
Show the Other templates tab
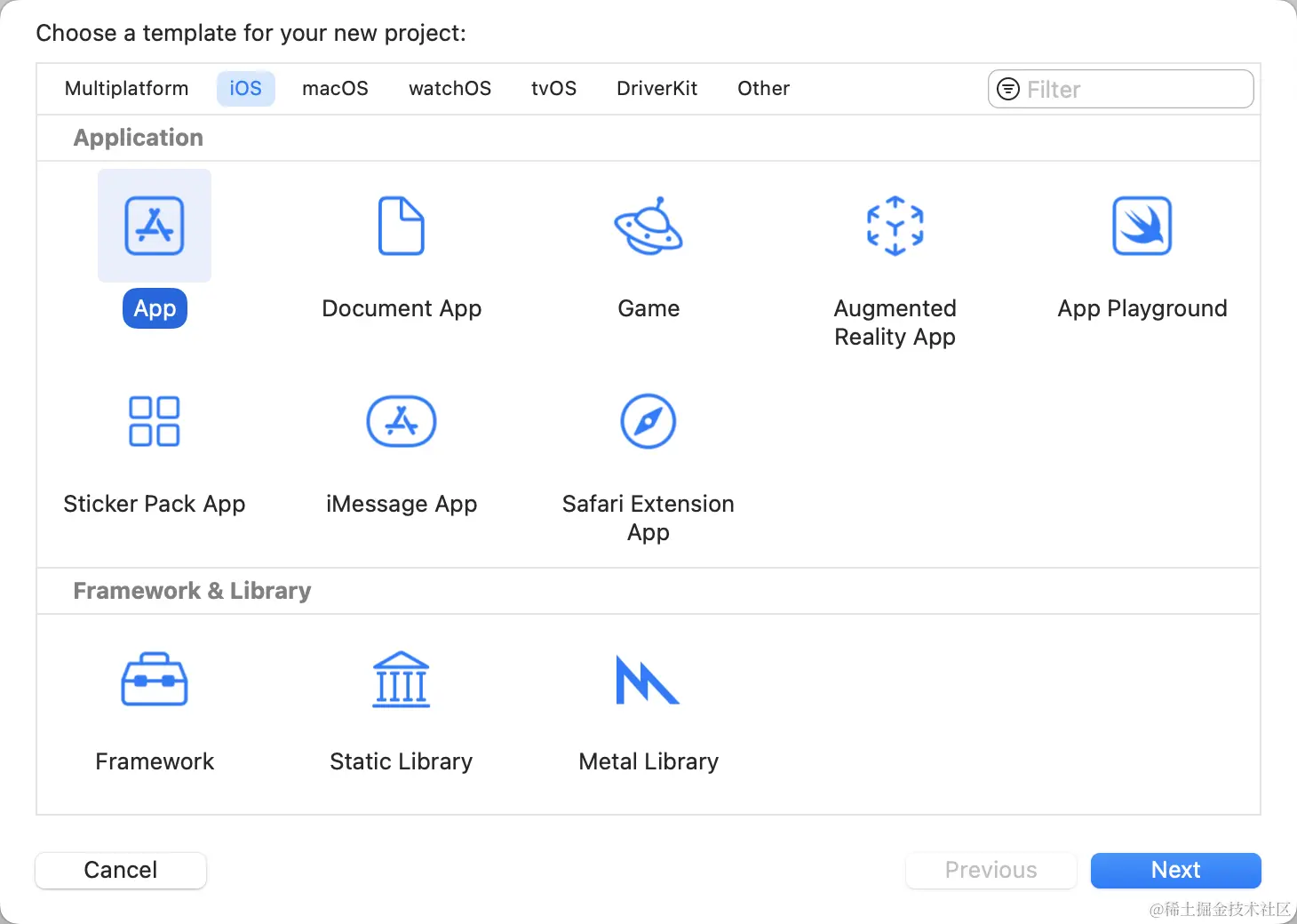tap(764, 89)
